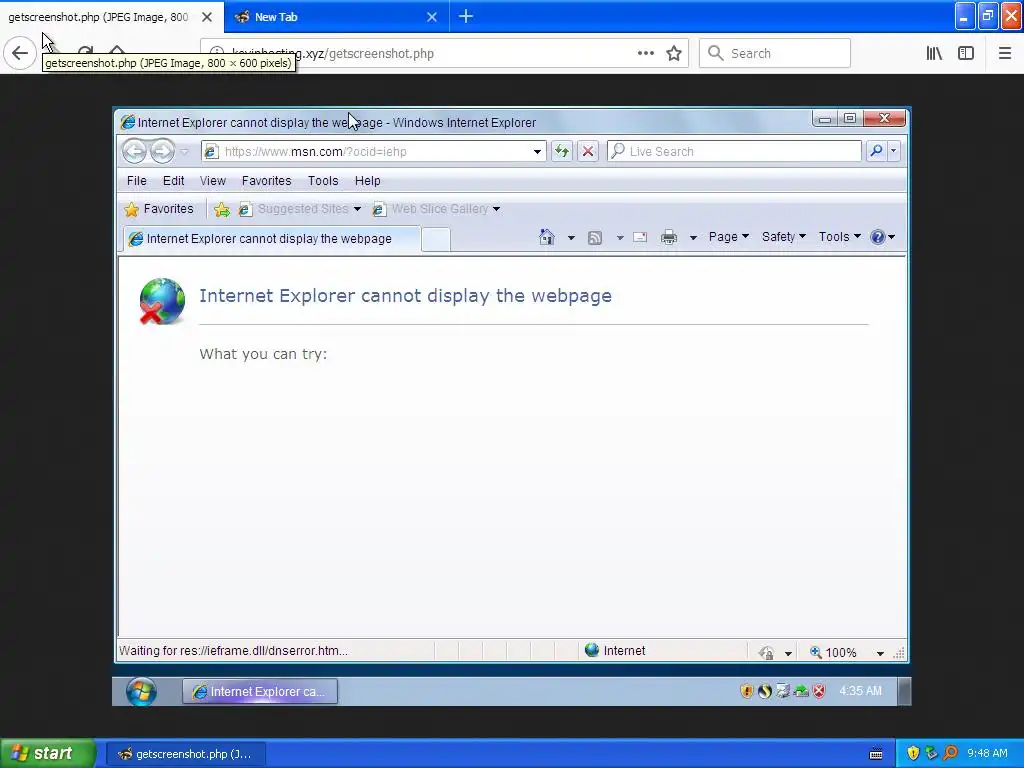Go back in the outer browser
Image resolution: width=1024 pixels, height=768 pixels.
coord(20,53)
